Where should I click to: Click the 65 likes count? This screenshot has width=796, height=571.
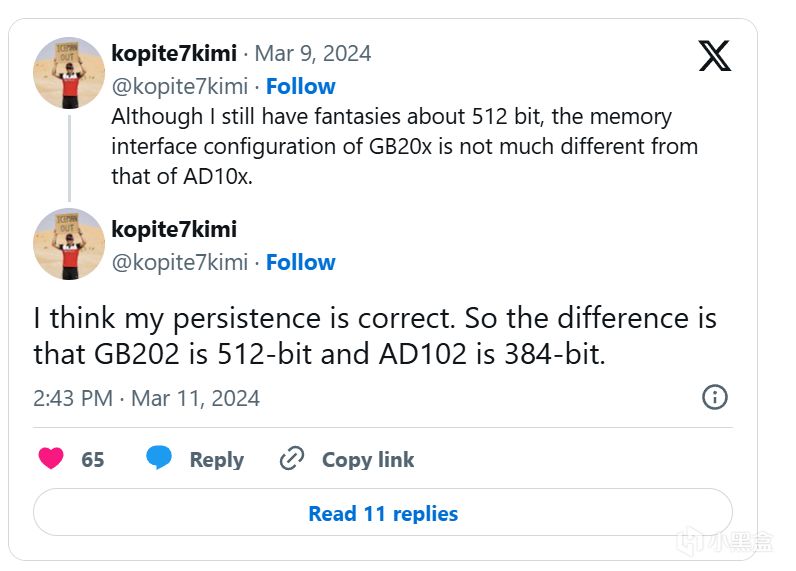point(93,459)
